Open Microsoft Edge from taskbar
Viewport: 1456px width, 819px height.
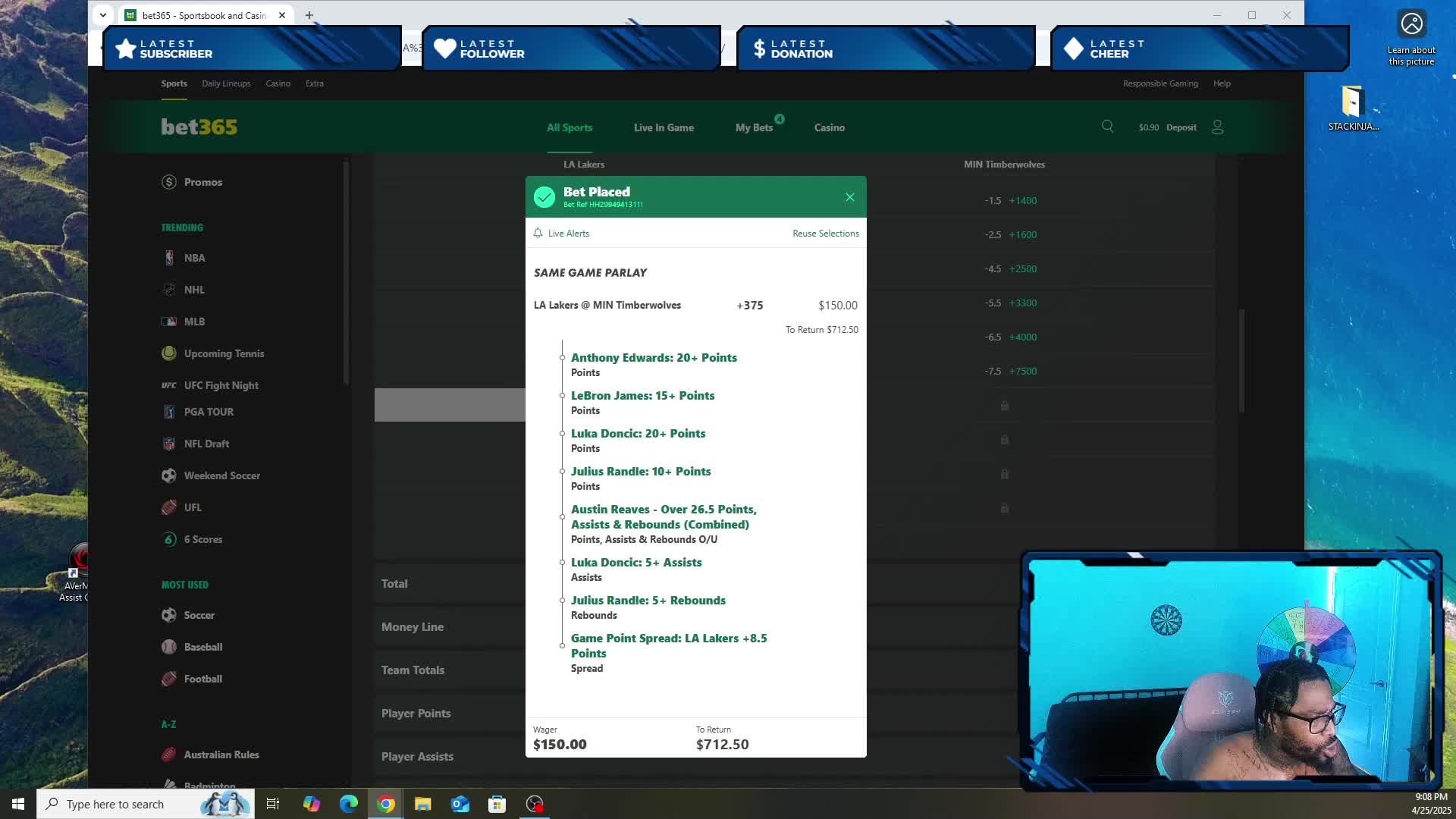[349, 804]
